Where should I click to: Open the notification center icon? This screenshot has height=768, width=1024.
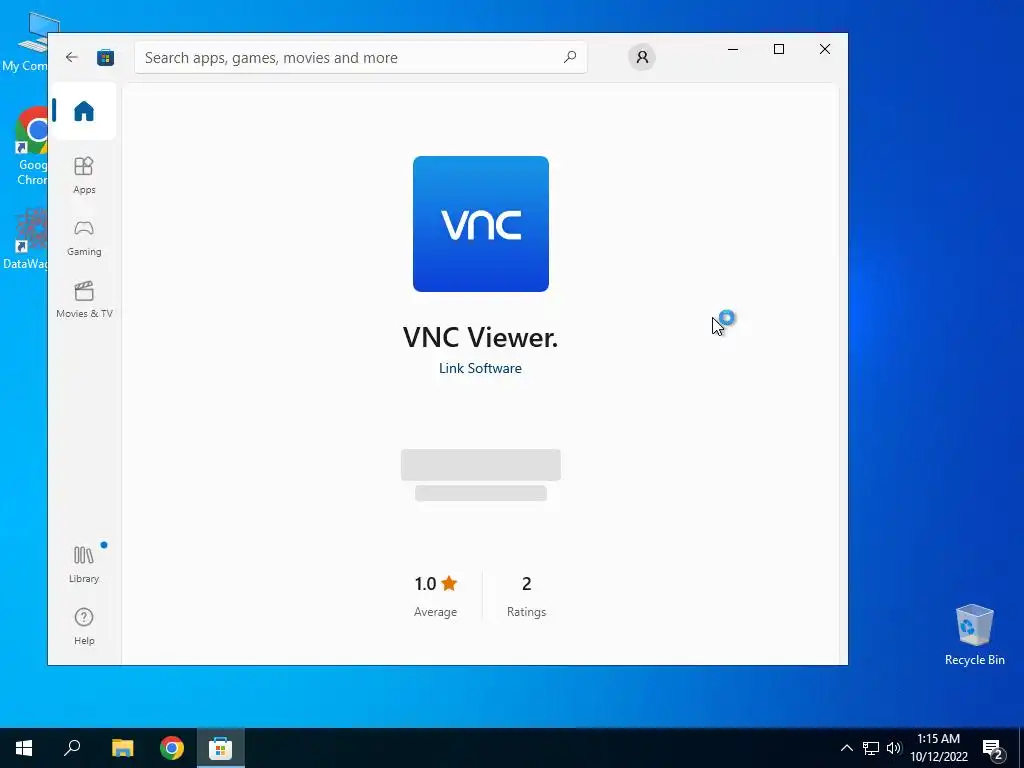pos(993,749)
